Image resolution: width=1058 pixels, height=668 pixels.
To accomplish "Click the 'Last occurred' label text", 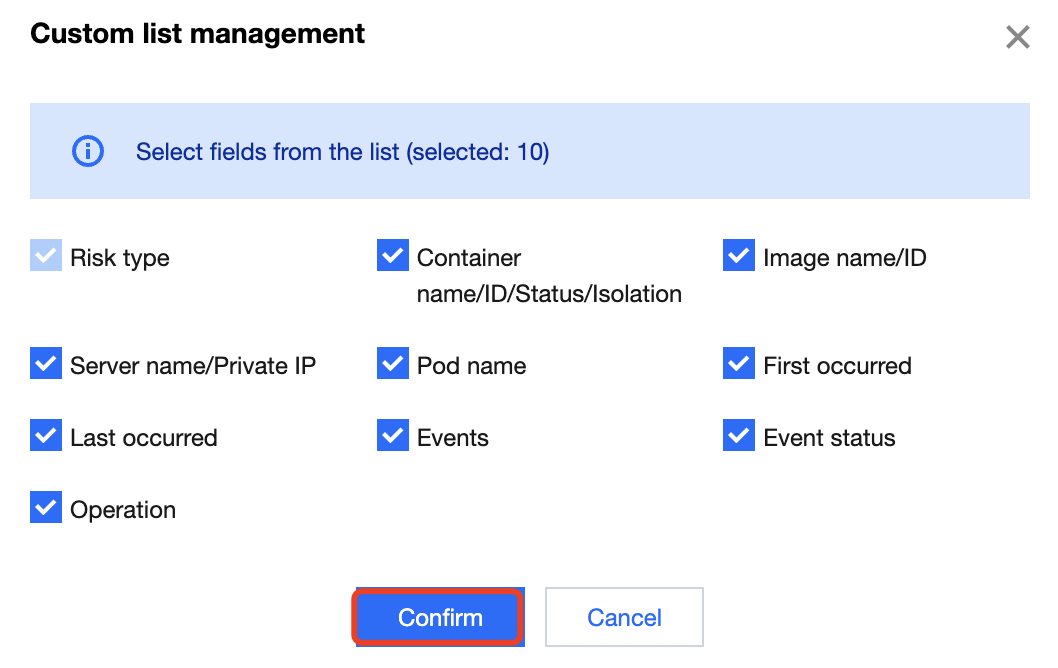I will (x=143, y=438).
